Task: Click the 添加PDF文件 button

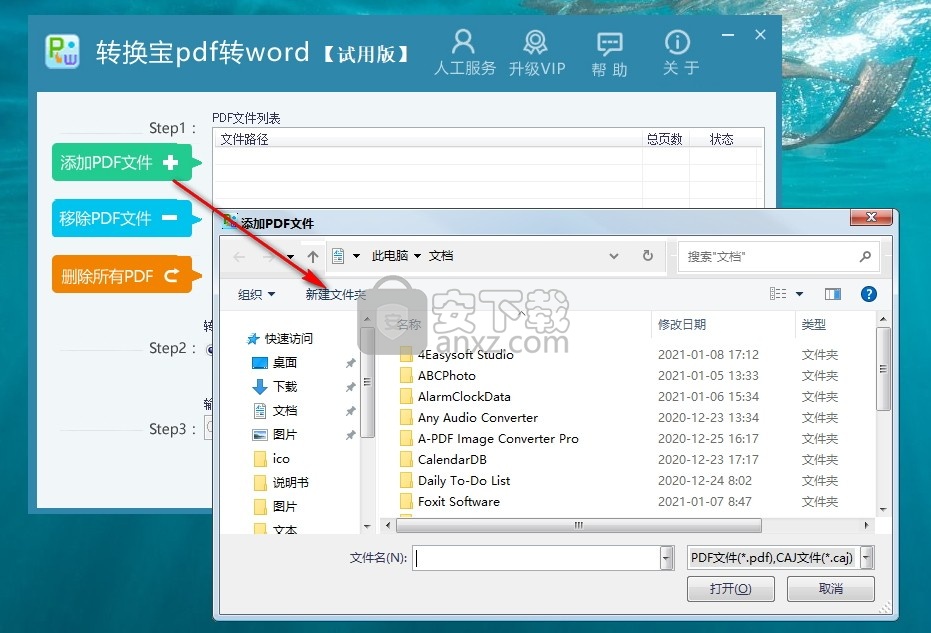Action: coord(124,162)
